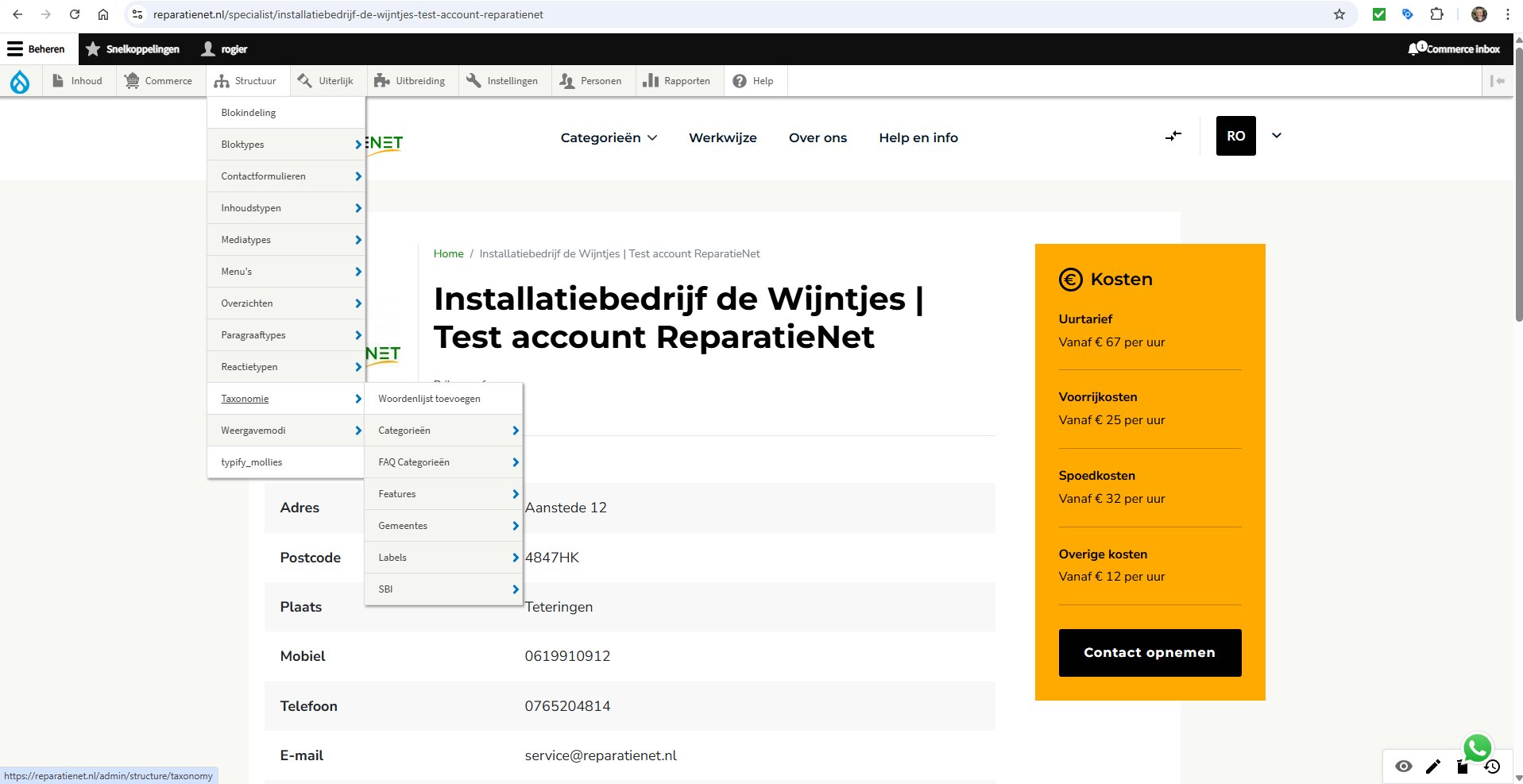
Task: Follow the Home breadcrumb link
Action: [x=448, y=253]
